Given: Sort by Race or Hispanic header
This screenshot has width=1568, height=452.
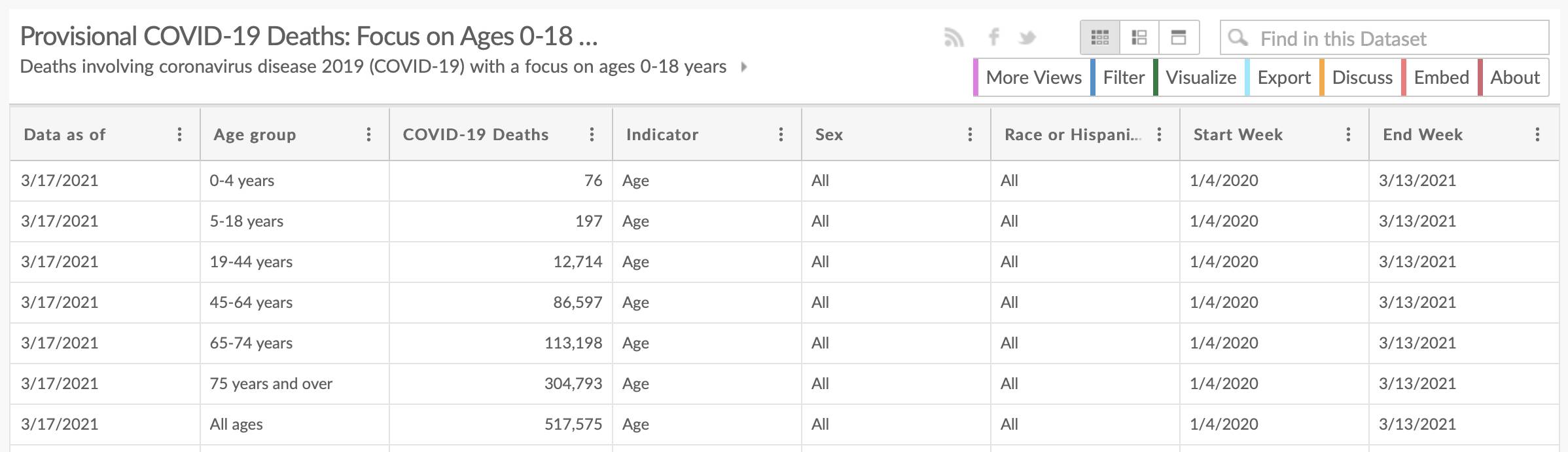Looking at the screenshot, I should click(x=1073, y=134).
